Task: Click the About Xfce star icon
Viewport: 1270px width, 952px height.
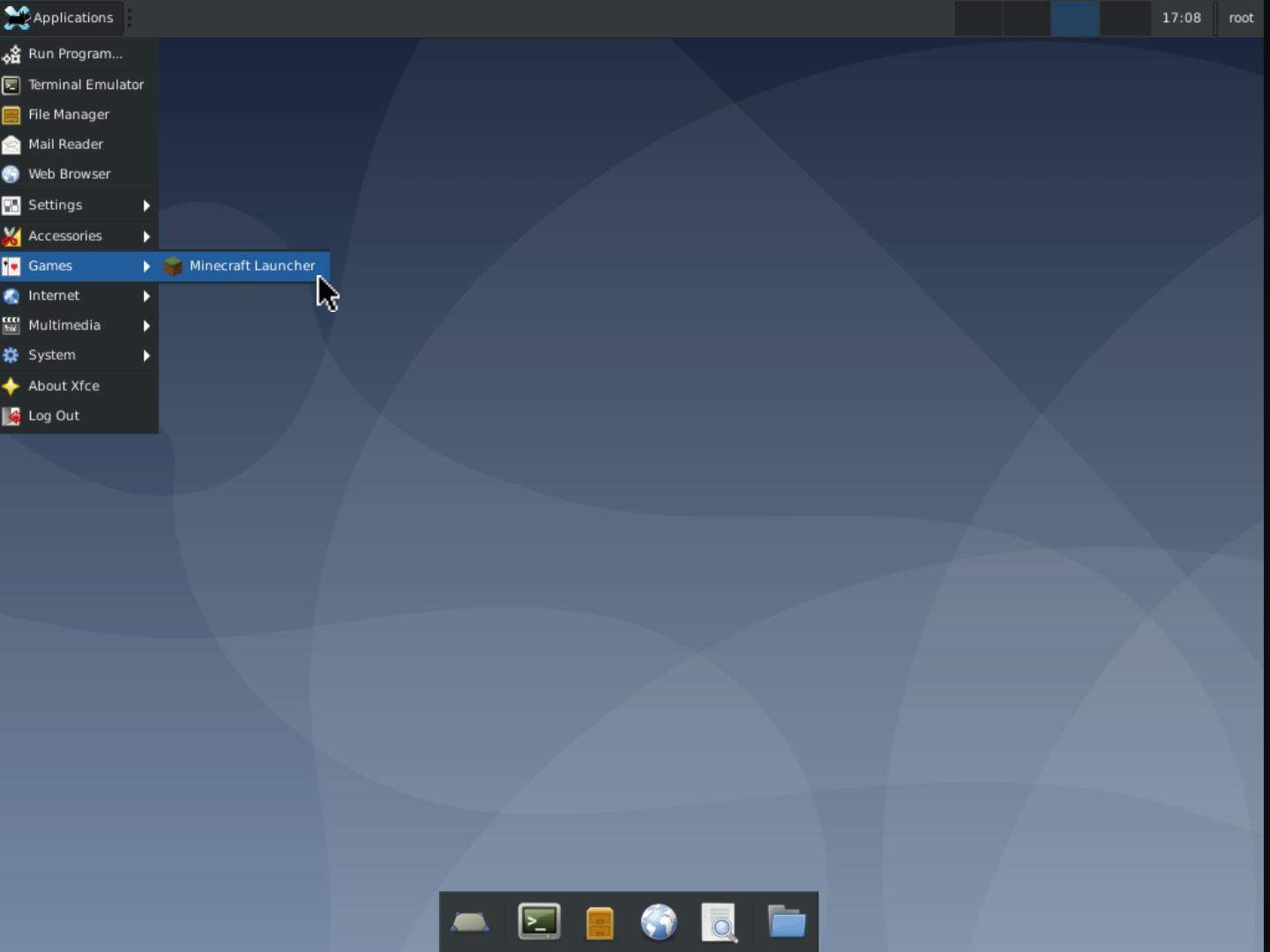Action: 11,386
